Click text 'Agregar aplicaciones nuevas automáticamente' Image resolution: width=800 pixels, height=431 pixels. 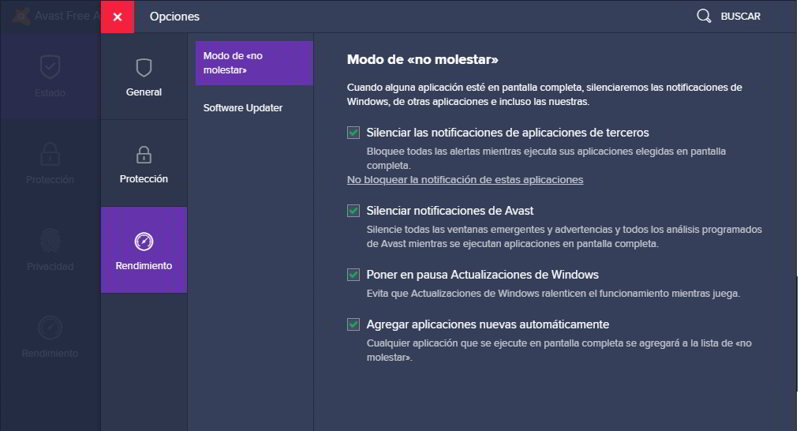pos(488,324)
